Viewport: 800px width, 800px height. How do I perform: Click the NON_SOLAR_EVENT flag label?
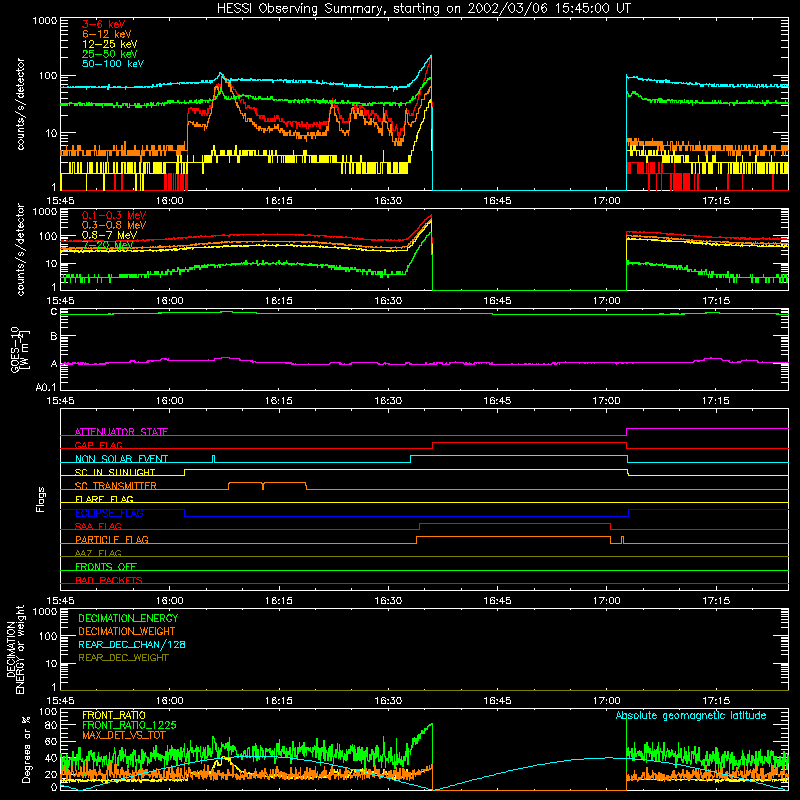[x=121, y=459]
